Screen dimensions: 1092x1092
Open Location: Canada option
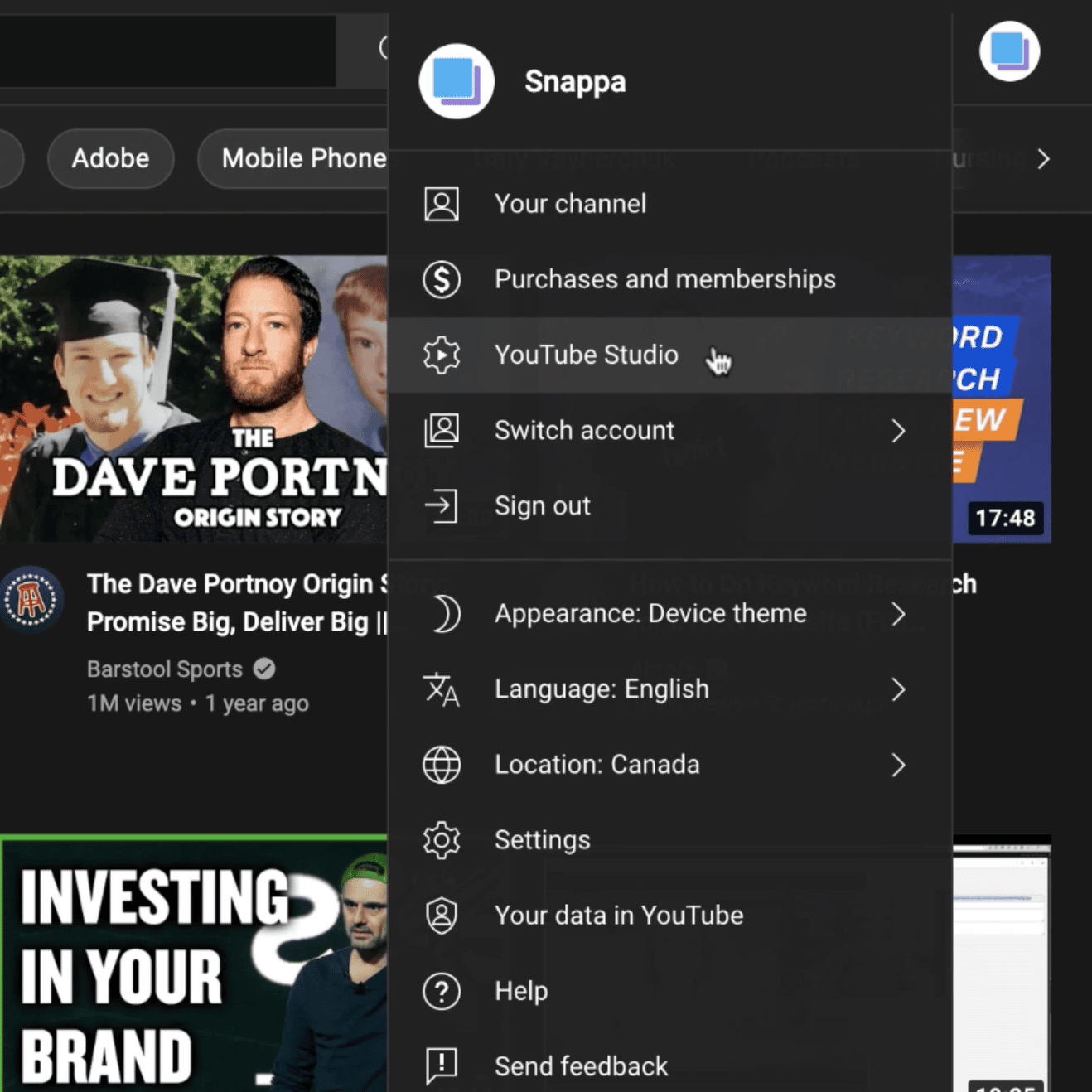point(669,765)
